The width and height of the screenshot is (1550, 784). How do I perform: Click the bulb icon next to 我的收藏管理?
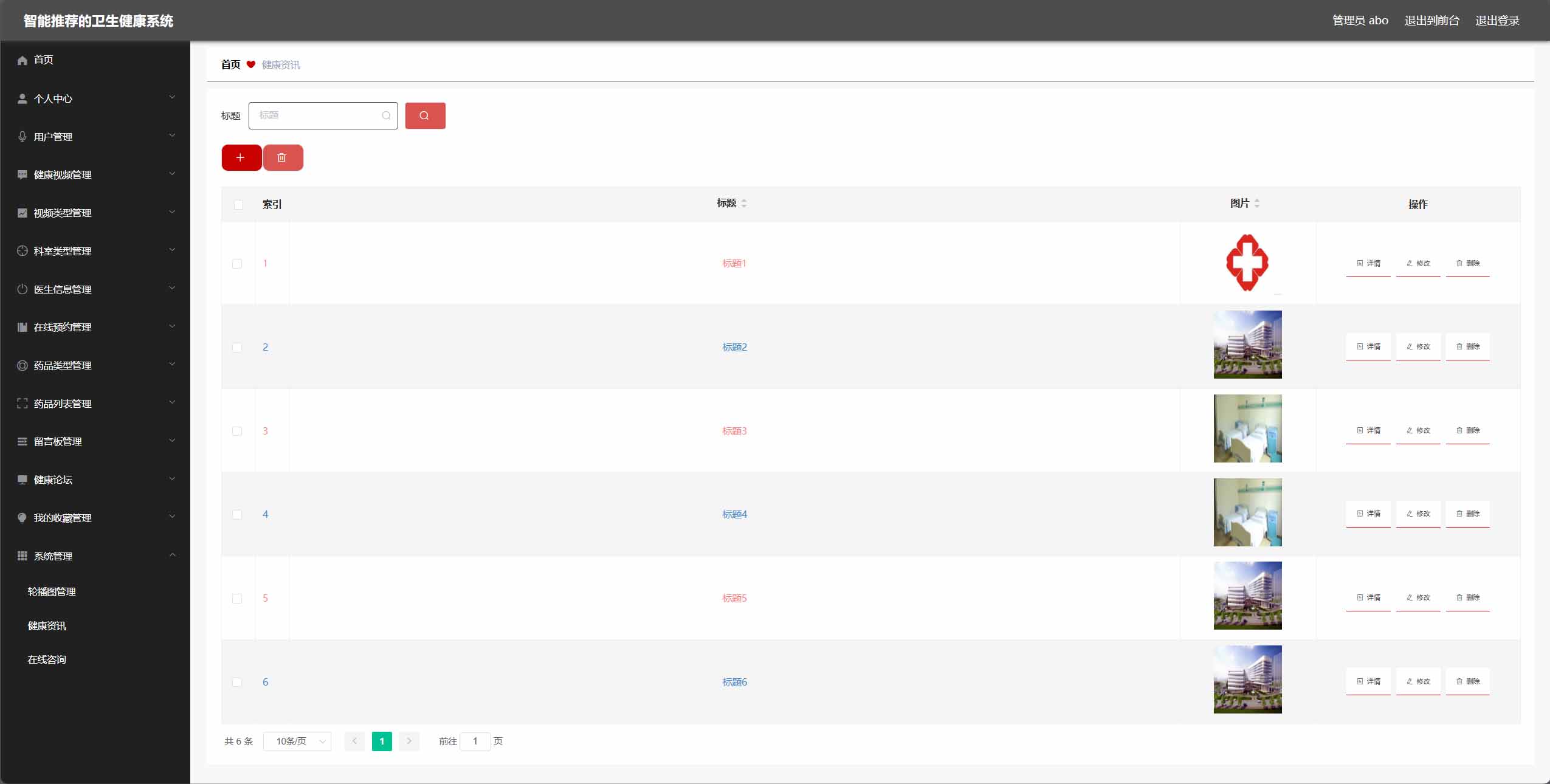pyautogui.click(x=22, y=518)
